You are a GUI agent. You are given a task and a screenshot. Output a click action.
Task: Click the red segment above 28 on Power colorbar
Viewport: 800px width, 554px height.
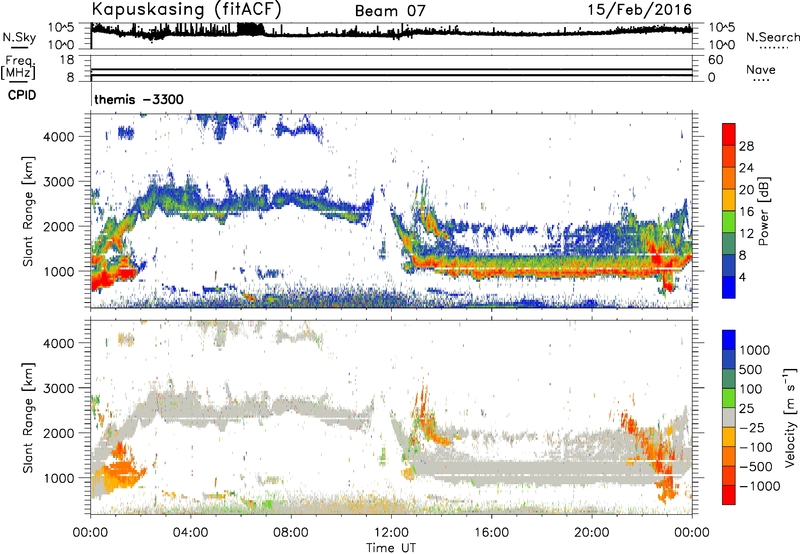click(x=729, y=135)
